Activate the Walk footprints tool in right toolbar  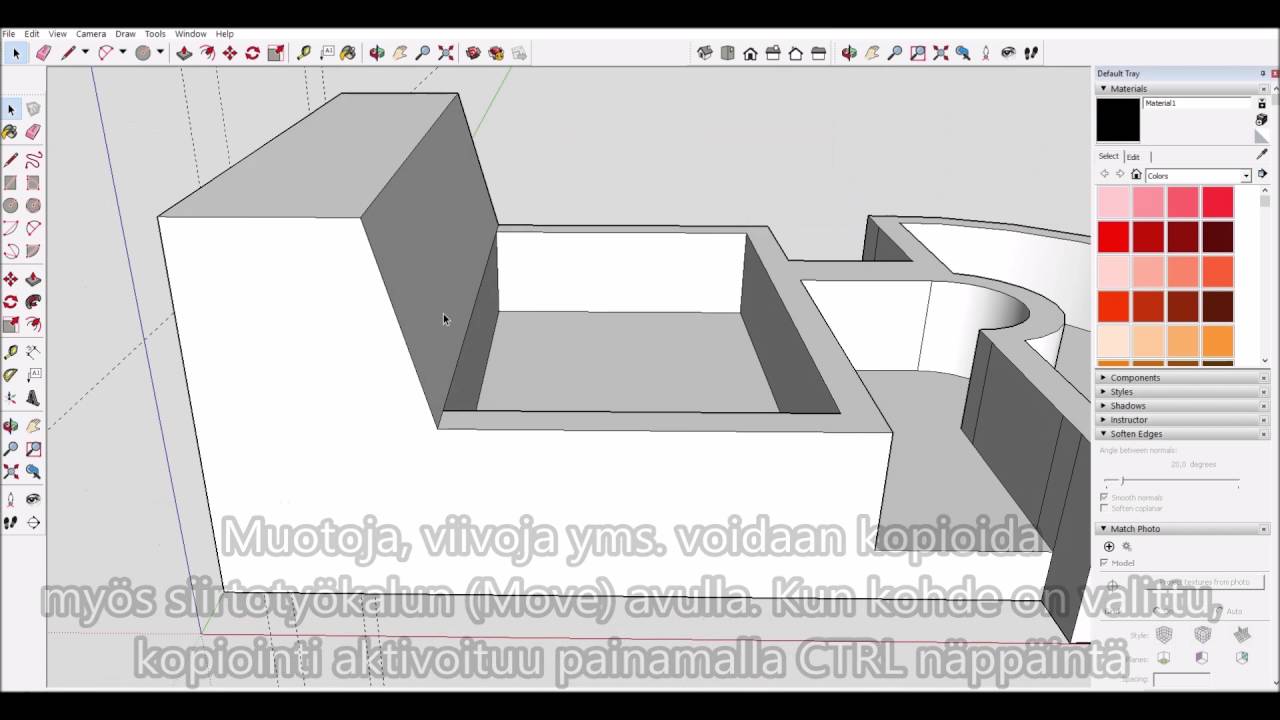coord(1031,53)
